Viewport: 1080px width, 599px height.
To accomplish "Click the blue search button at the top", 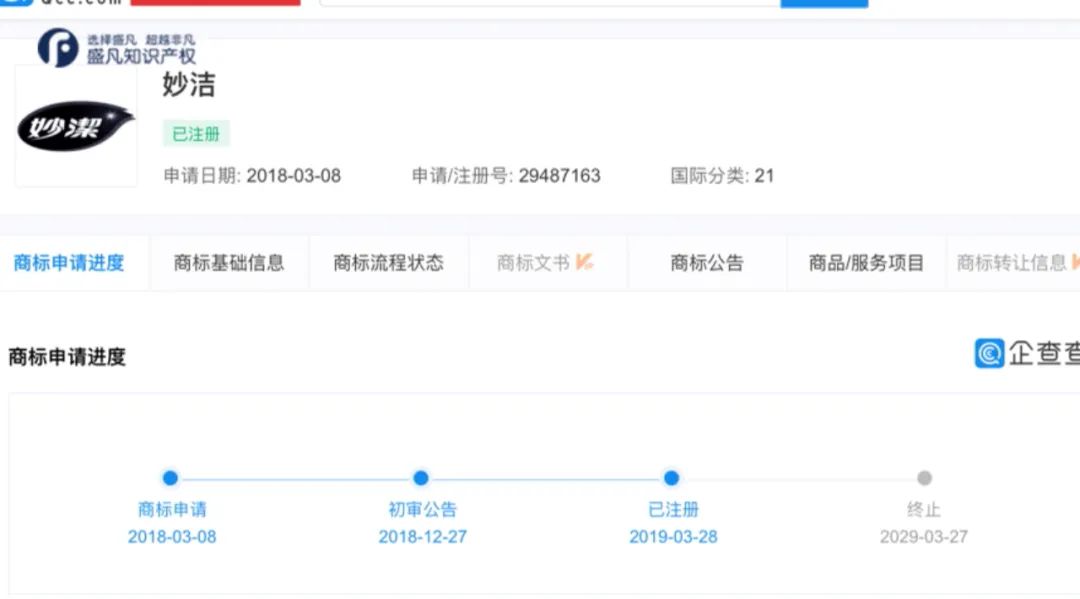I will pyautogui.click(x=824, y=4).
